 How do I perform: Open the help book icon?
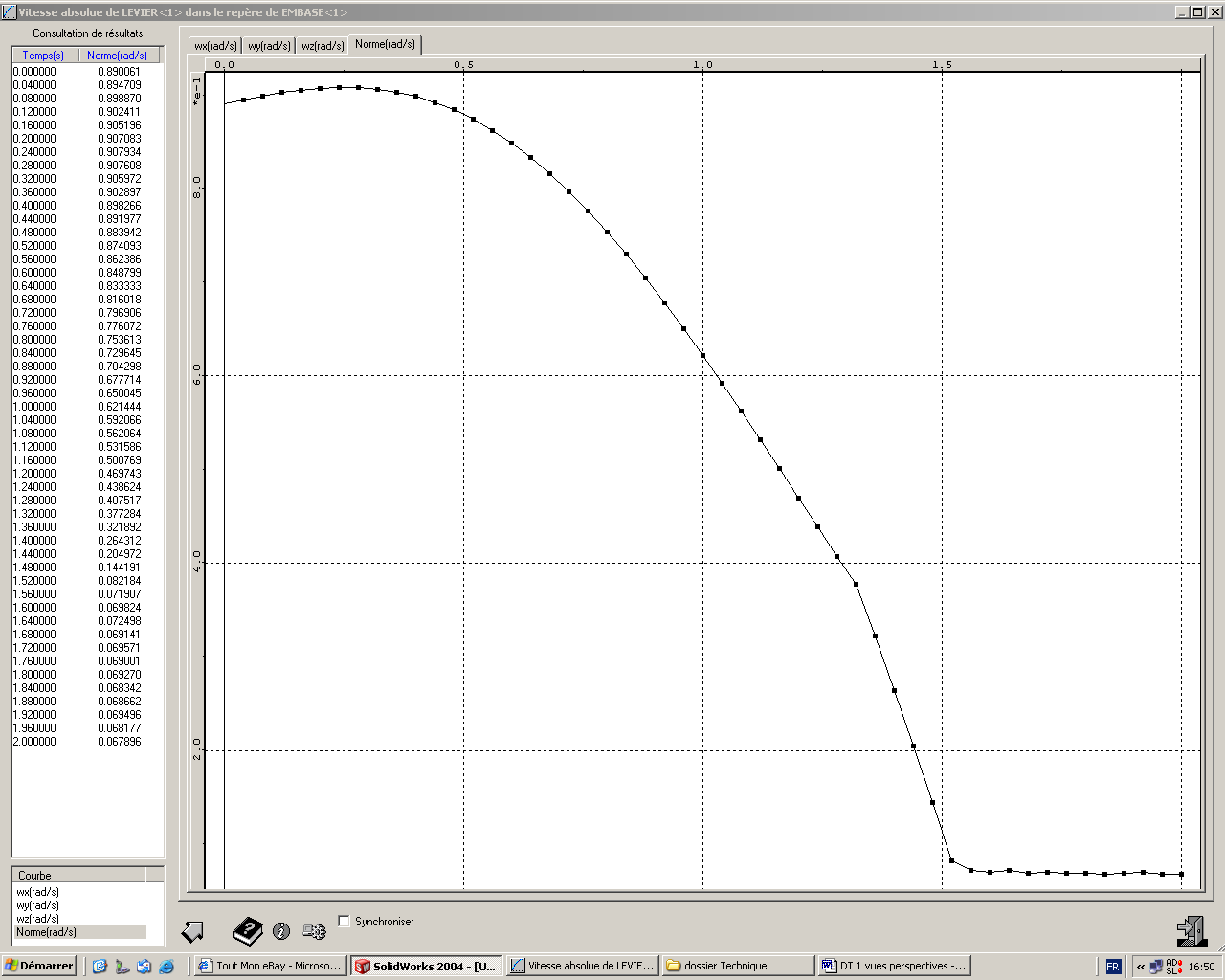tap(248, 931)
